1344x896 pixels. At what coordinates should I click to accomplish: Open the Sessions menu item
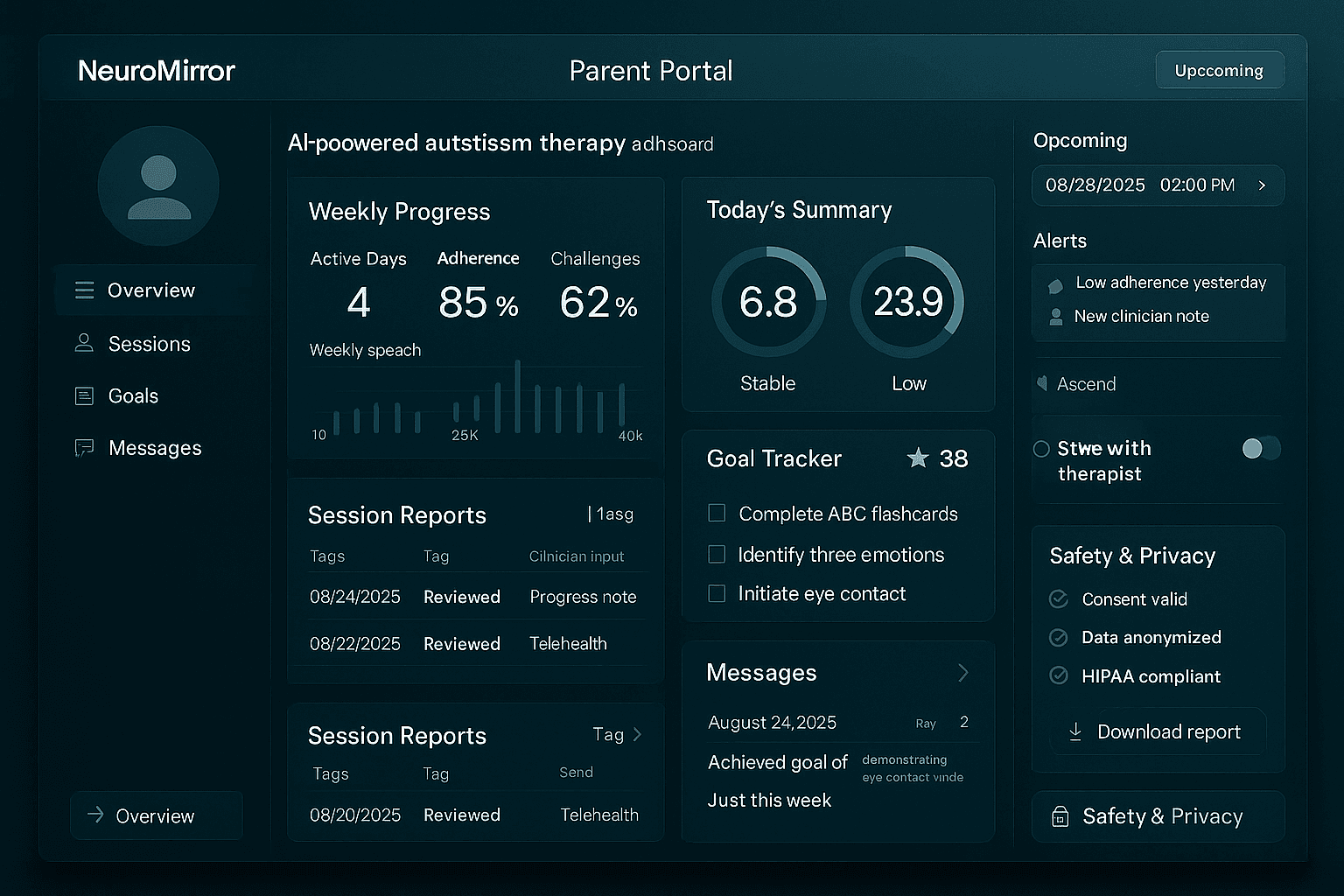click(149, 344)
